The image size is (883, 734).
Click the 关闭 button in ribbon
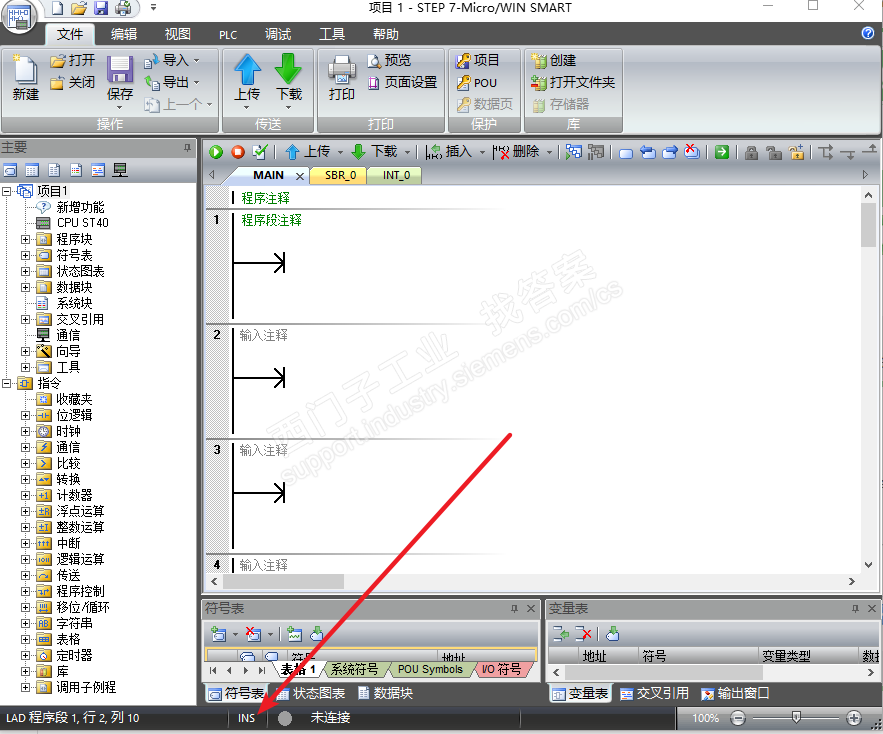point(73,82)
